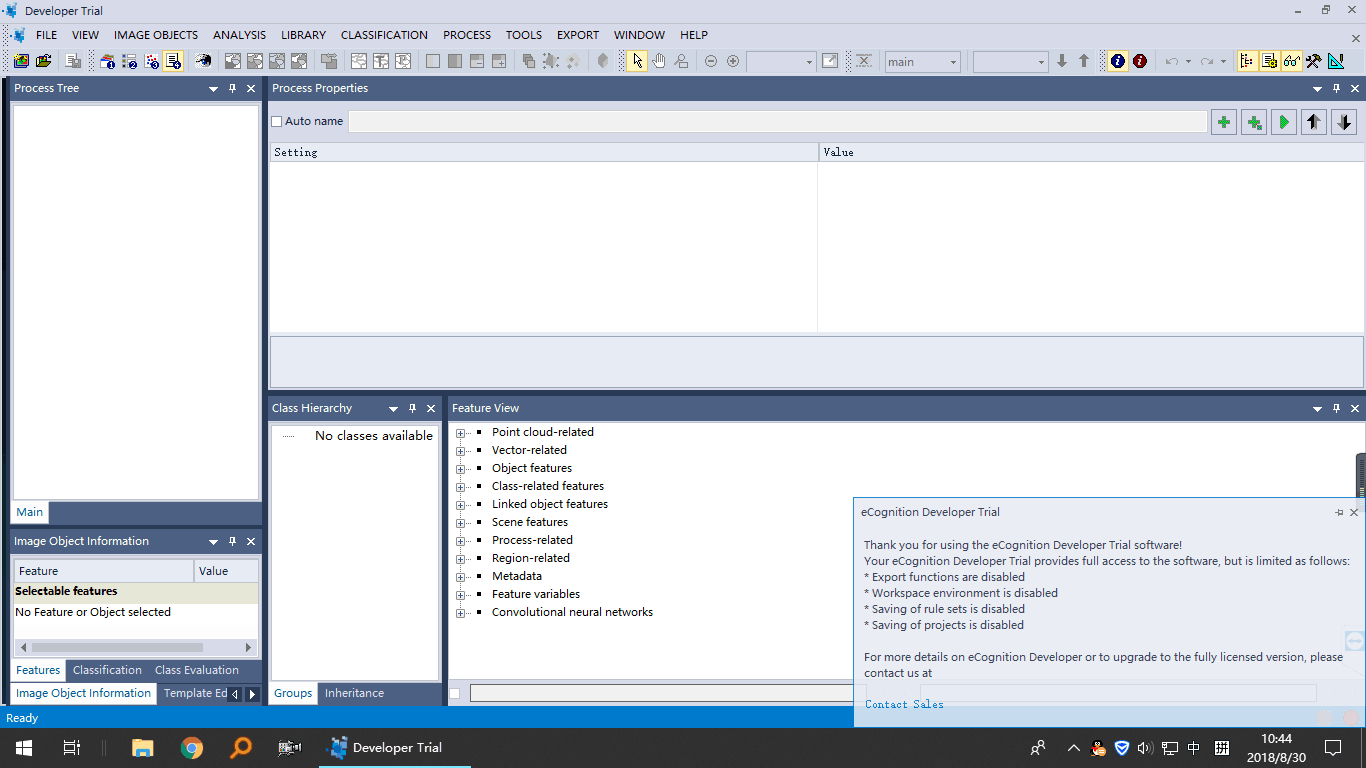
Task: Click the Main tab in Process Tree
Action: pyautogui.click(x=29, y=512)
